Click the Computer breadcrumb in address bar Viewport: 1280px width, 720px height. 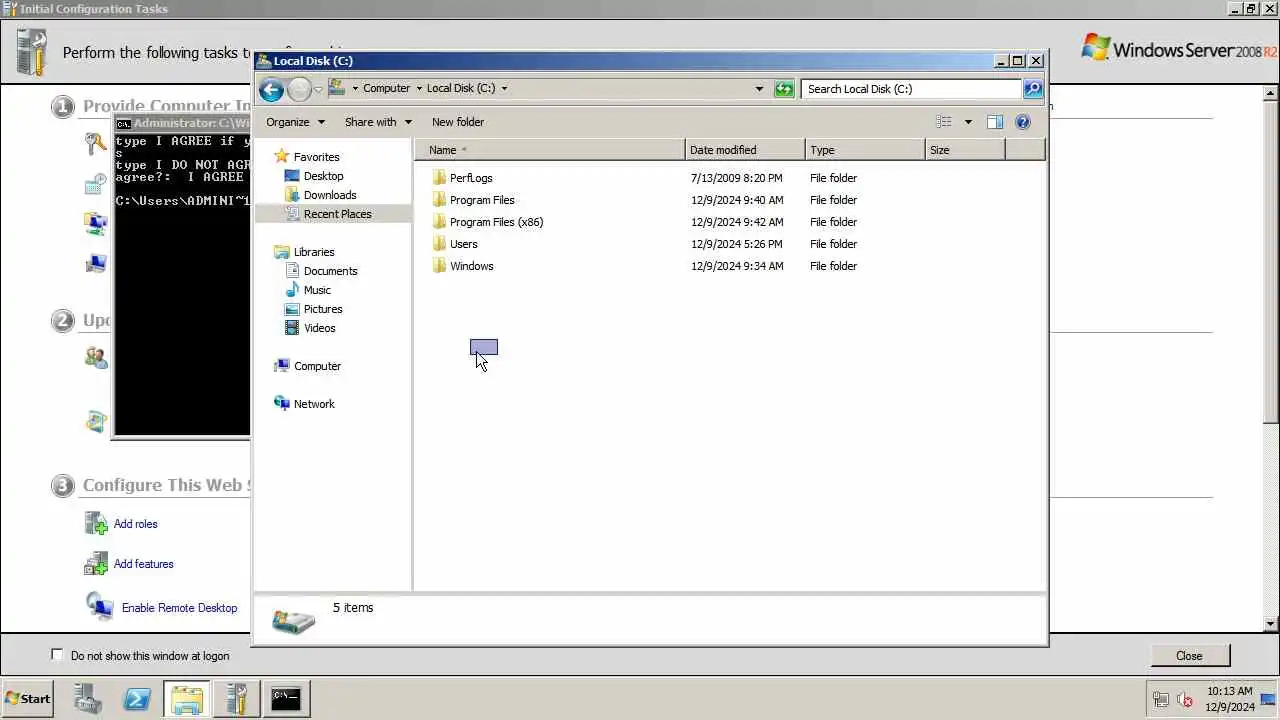386,88
